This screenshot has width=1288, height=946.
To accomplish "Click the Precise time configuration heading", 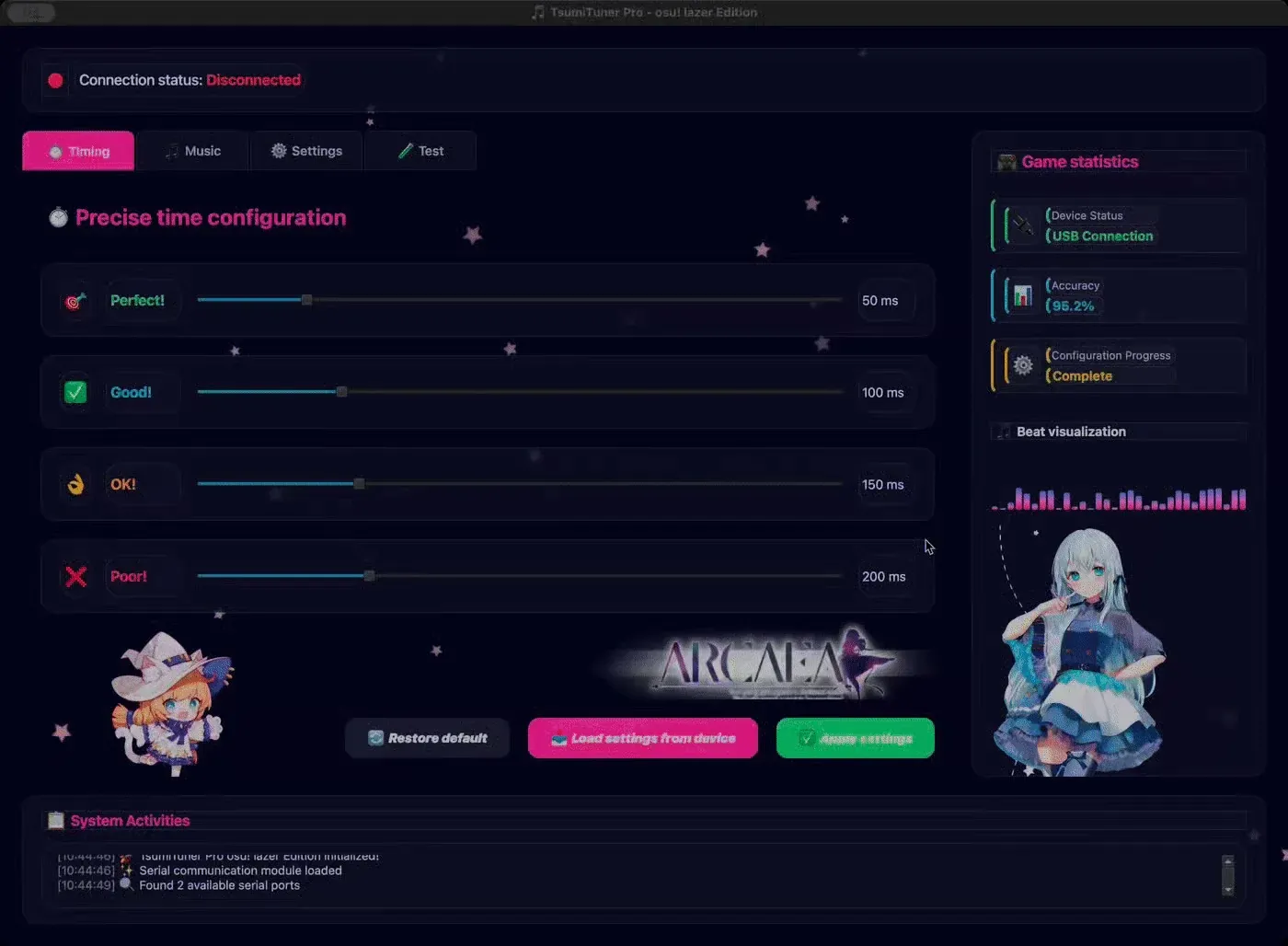I will click(x=211, y=217).
